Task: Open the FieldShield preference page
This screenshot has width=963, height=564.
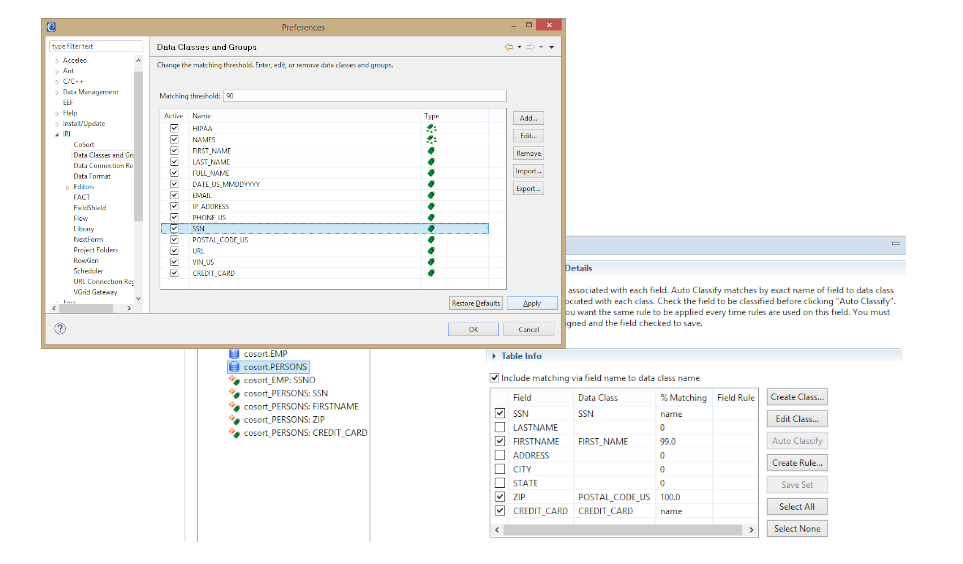Action: [x=90, y=208]
